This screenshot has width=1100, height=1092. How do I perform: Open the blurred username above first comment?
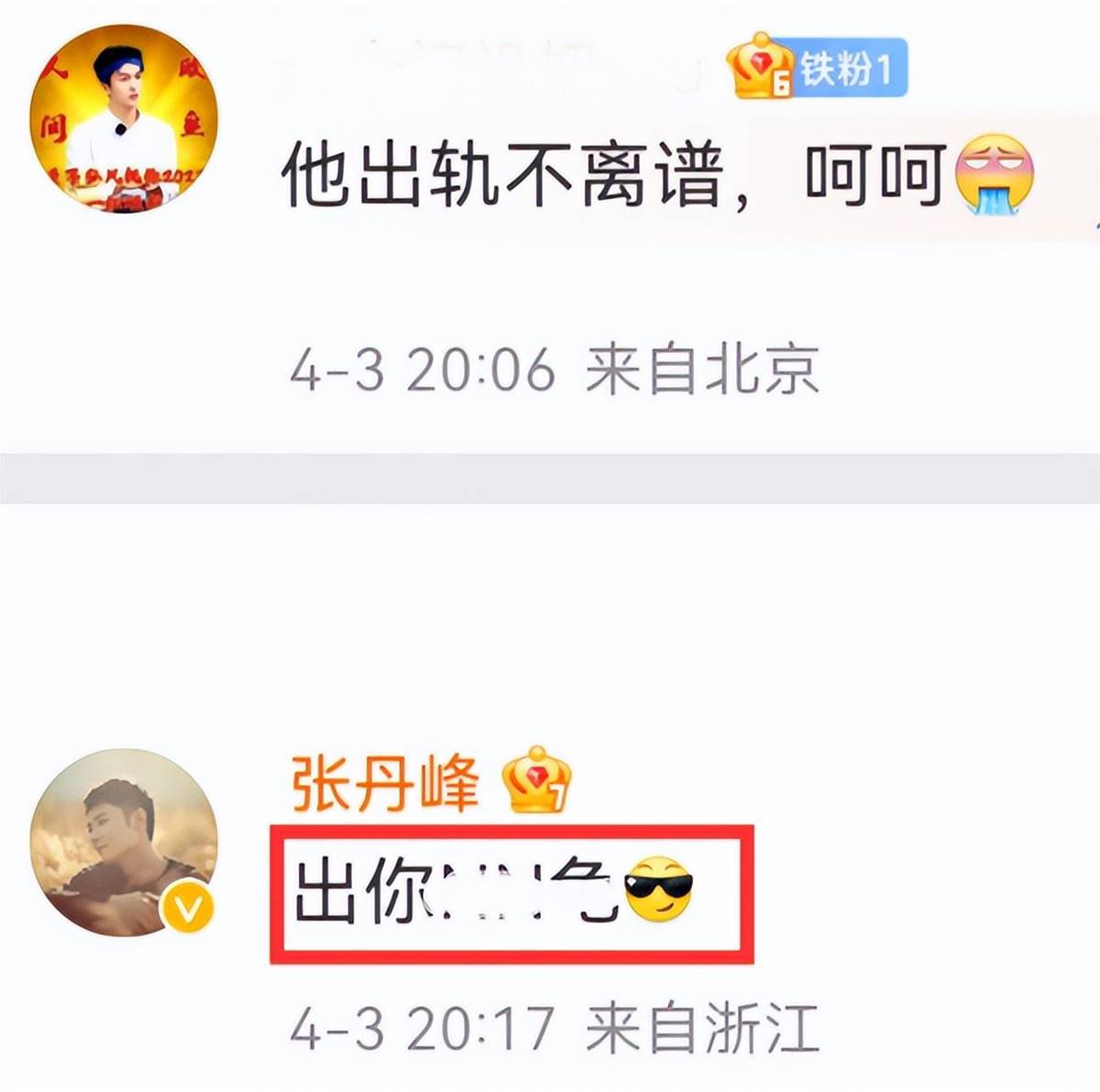click(x=495, y=69)
